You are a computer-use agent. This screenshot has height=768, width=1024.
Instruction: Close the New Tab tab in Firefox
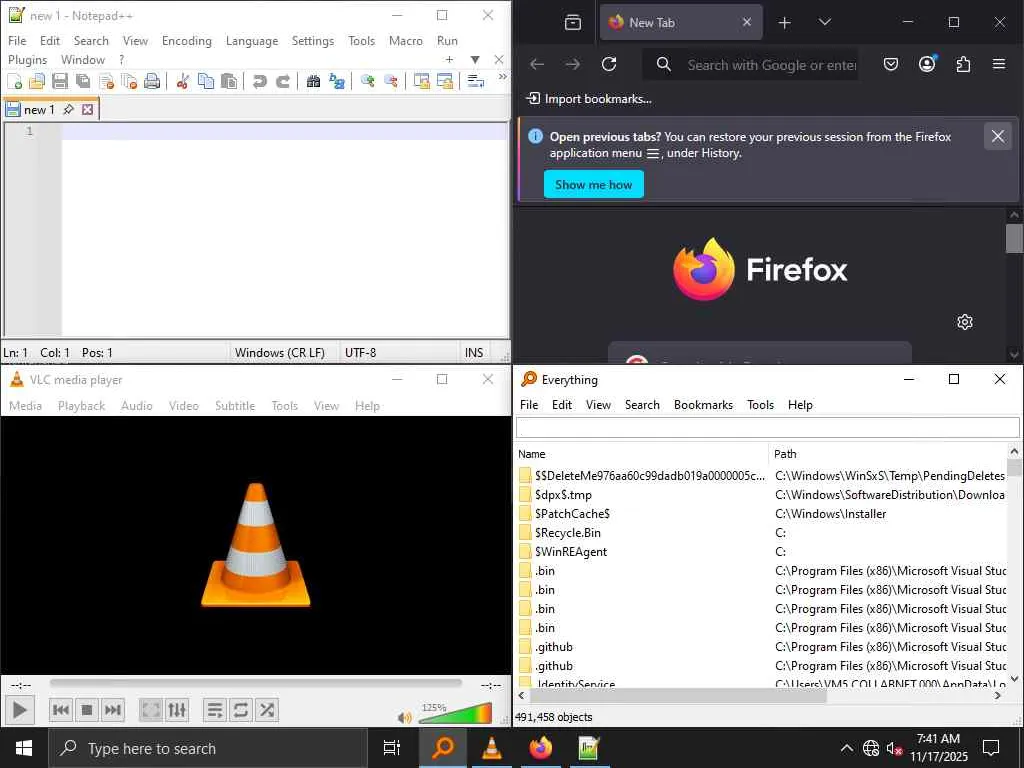pos(746,22)
